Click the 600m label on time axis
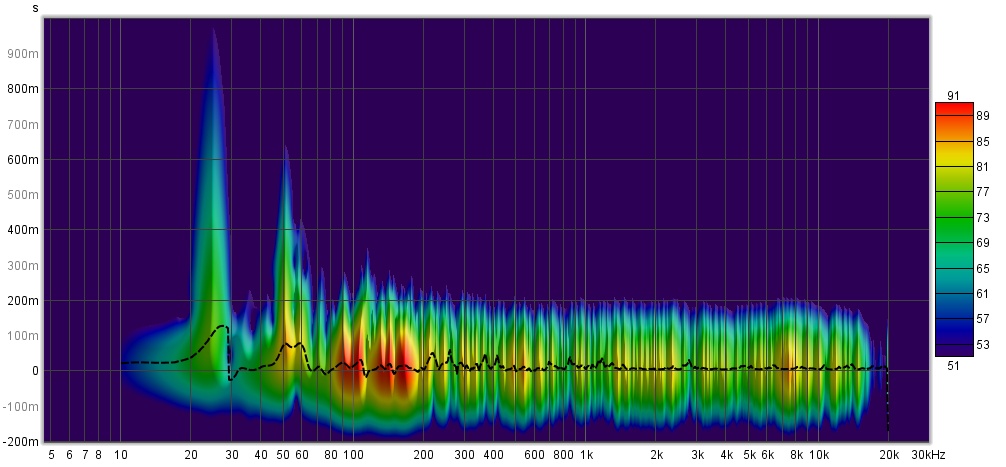The image size is (1006, 467). (x=23, y=160)
